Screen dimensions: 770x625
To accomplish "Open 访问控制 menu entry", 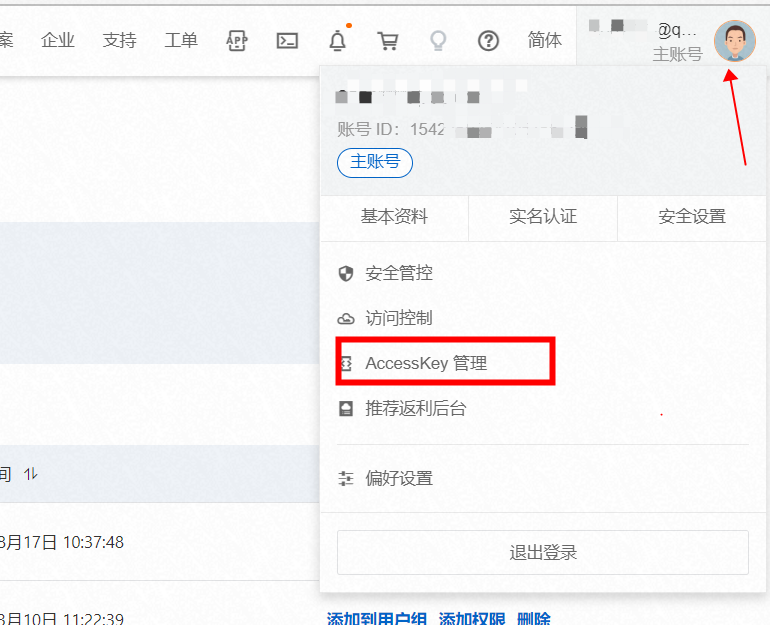I will point(399,318).
